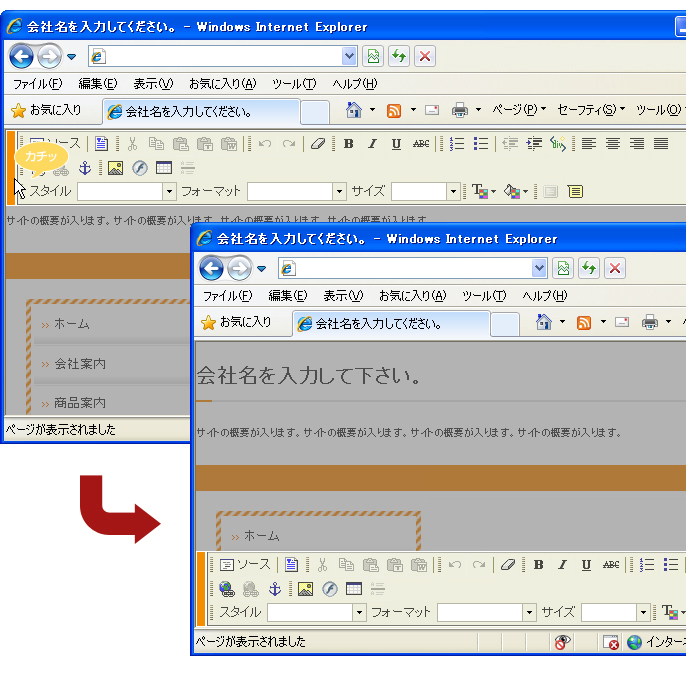The width and height of the screenshot is (686, 680).
Task: Click 会社案内 link in back window page
Action: tap(80, 364)
